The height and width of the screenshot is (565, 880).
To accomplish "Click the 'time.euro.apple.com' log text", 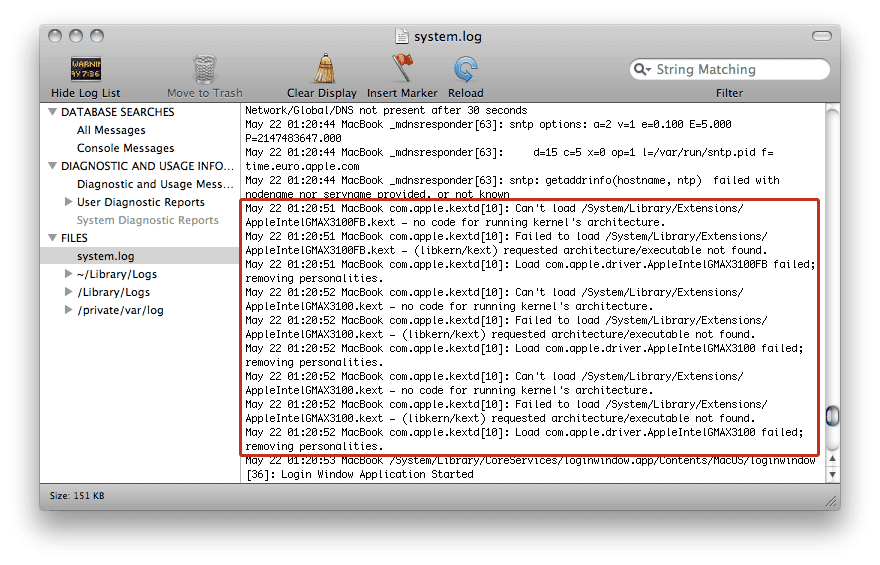I will (x=302, y=166).
